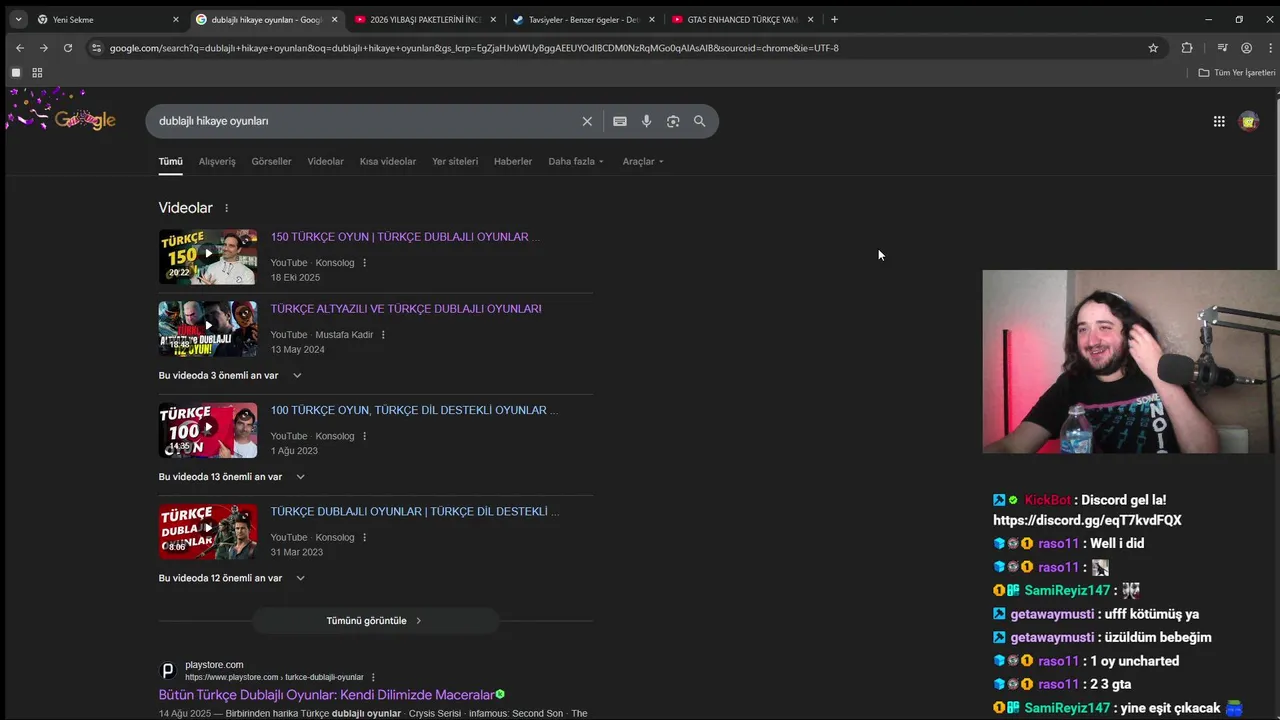The width and height of the screenshot is (1280, 720).
Task: Open options for 150 TÜRKÇE OYUN result
Action: 364,263
